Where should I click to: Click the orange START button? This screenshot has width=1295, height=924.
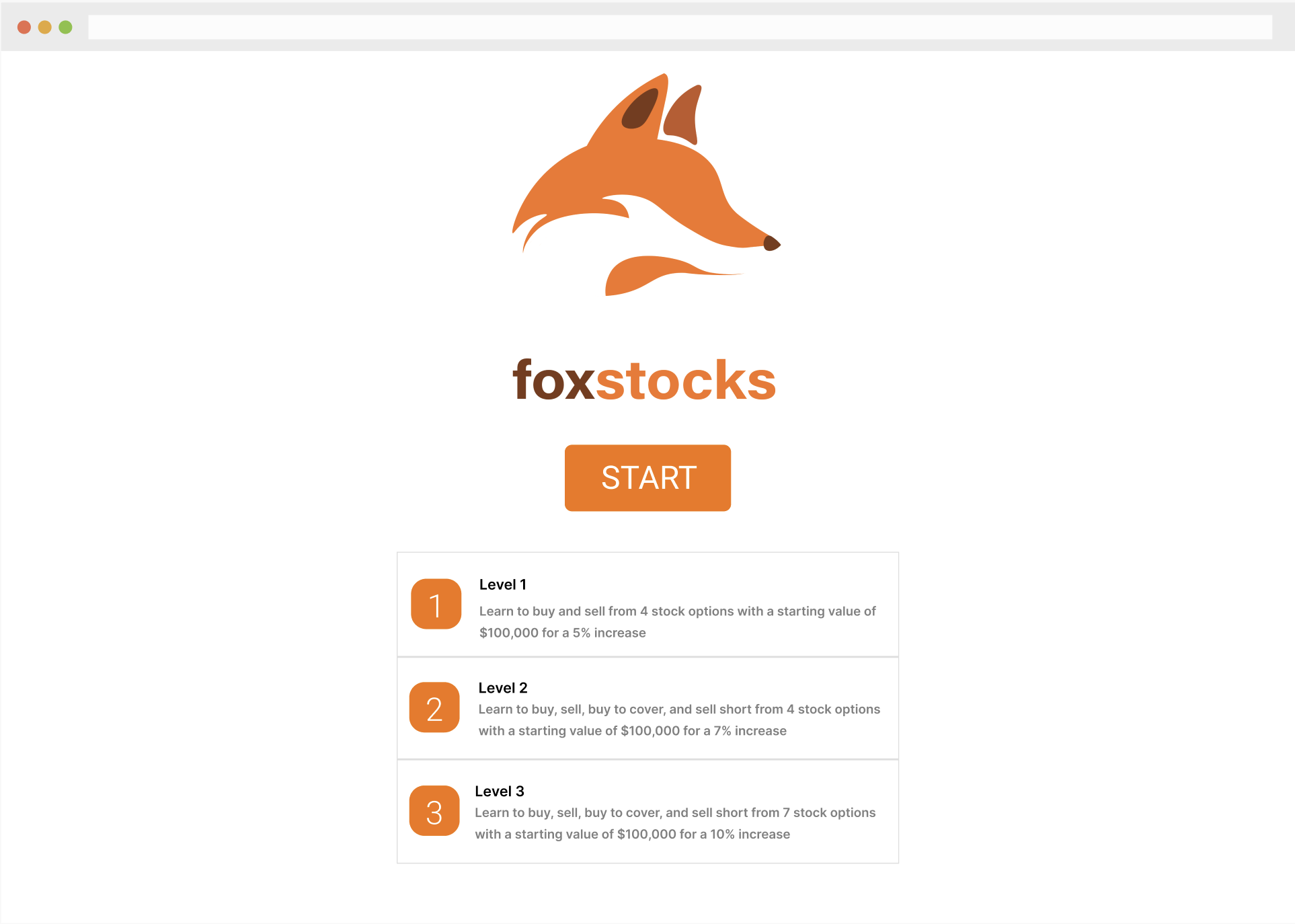click(x=647, y=477)
